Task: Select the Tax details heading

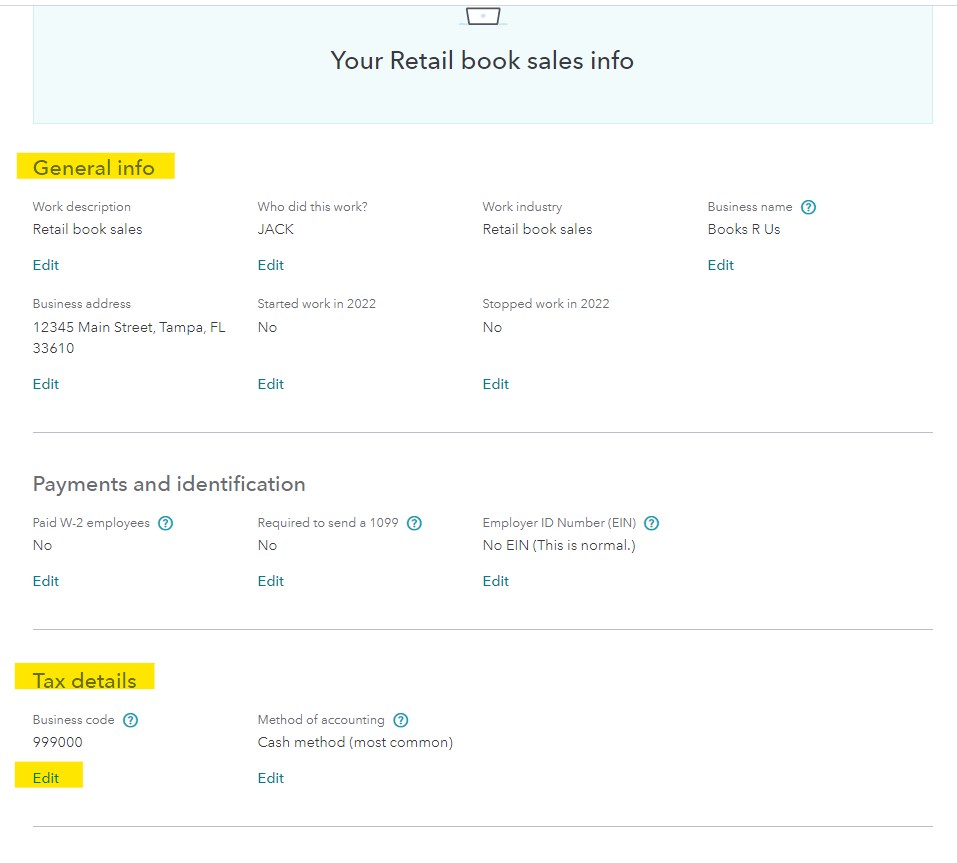Action: [x=85, y=681]
